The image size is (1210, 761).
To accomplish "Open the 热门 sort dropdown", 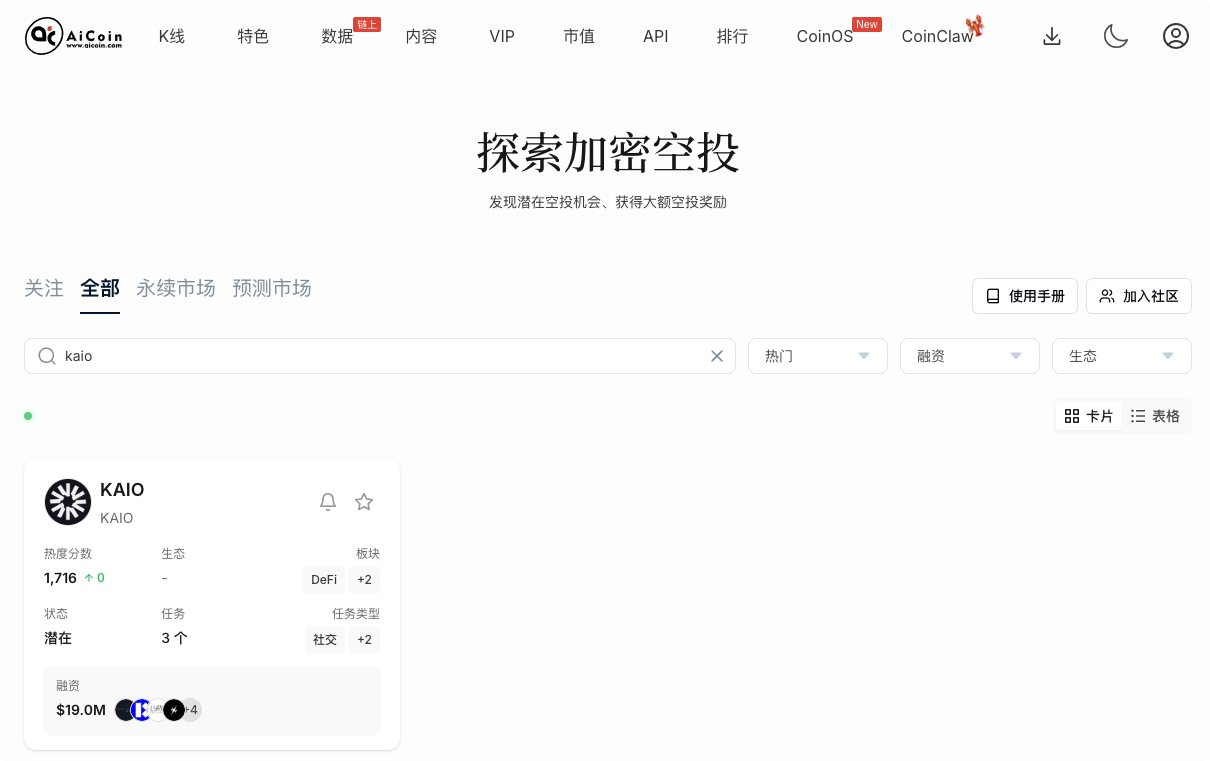I will click(818, 356).
